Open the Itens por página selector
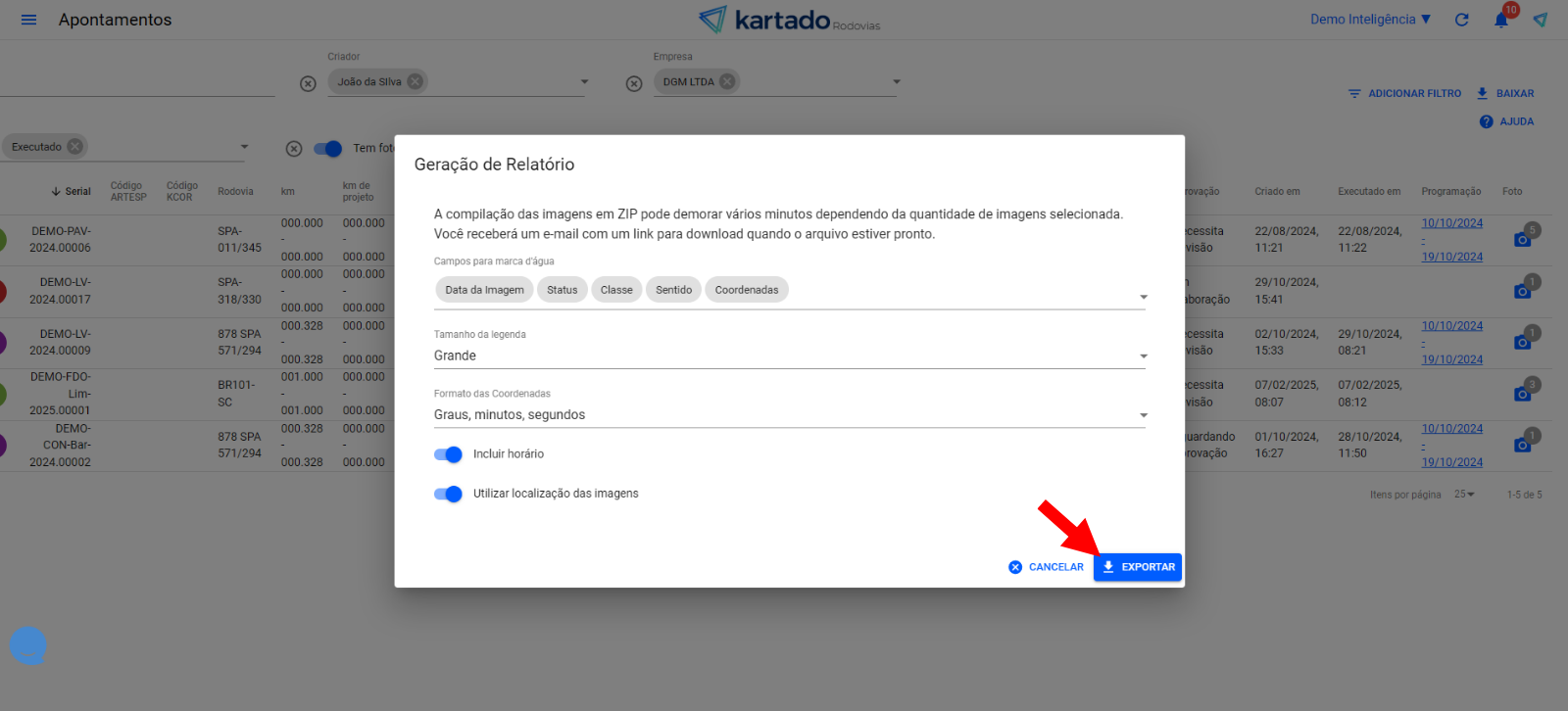1568x711 pixels. coord(1464,495)
